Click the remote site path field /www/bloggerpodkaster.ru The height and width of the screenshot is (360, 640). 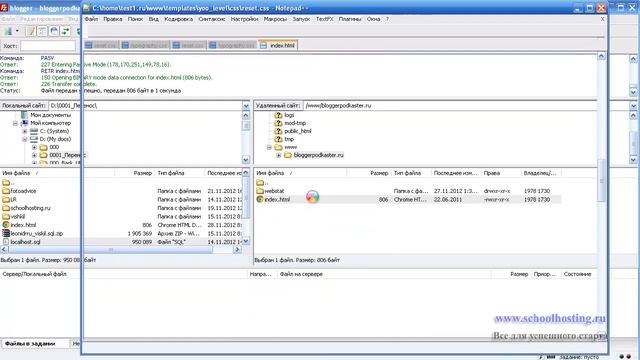click(450, 106)
